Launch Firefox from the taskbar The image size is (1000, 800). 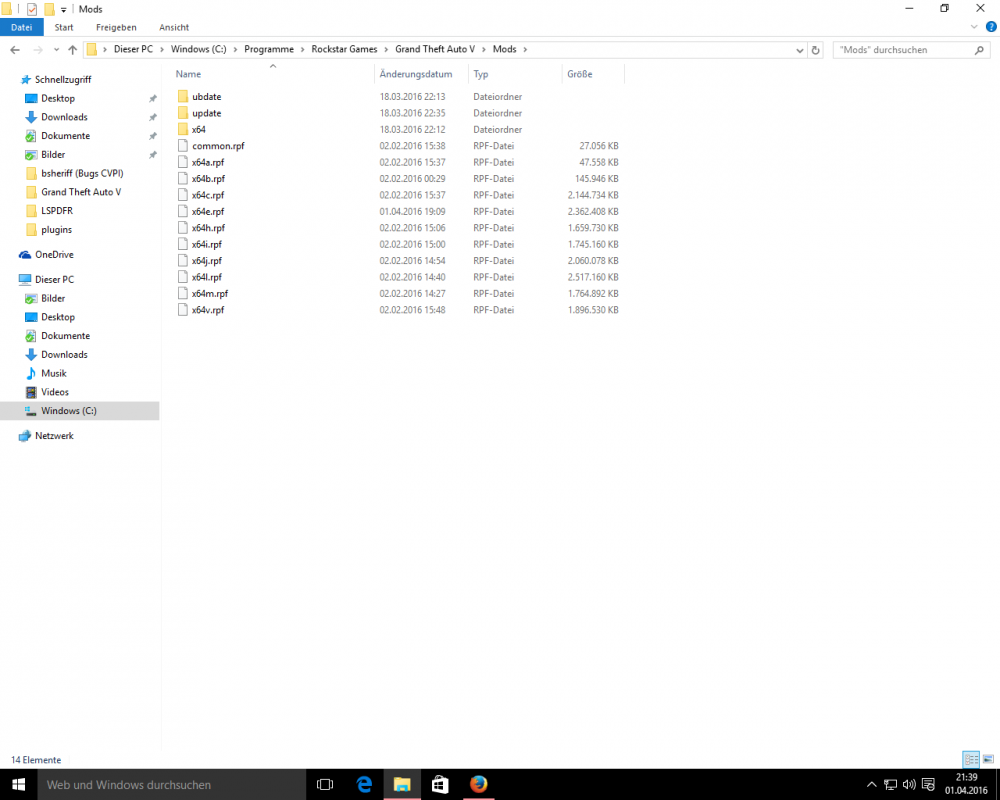(478, 784)
